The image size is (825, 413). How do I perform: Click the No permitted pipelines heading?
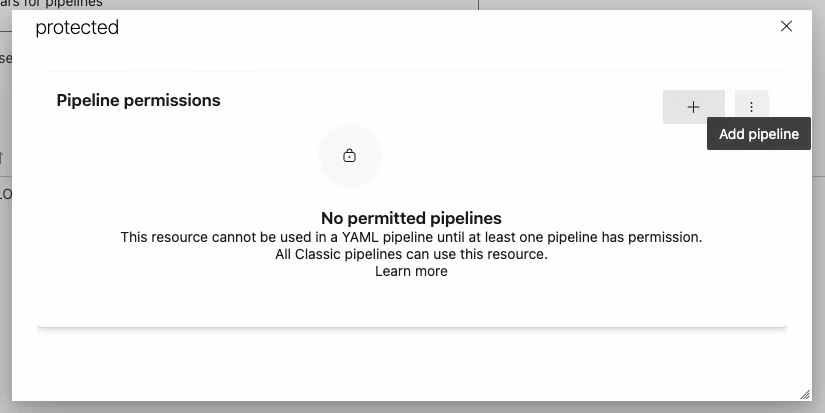click(411, 217)
